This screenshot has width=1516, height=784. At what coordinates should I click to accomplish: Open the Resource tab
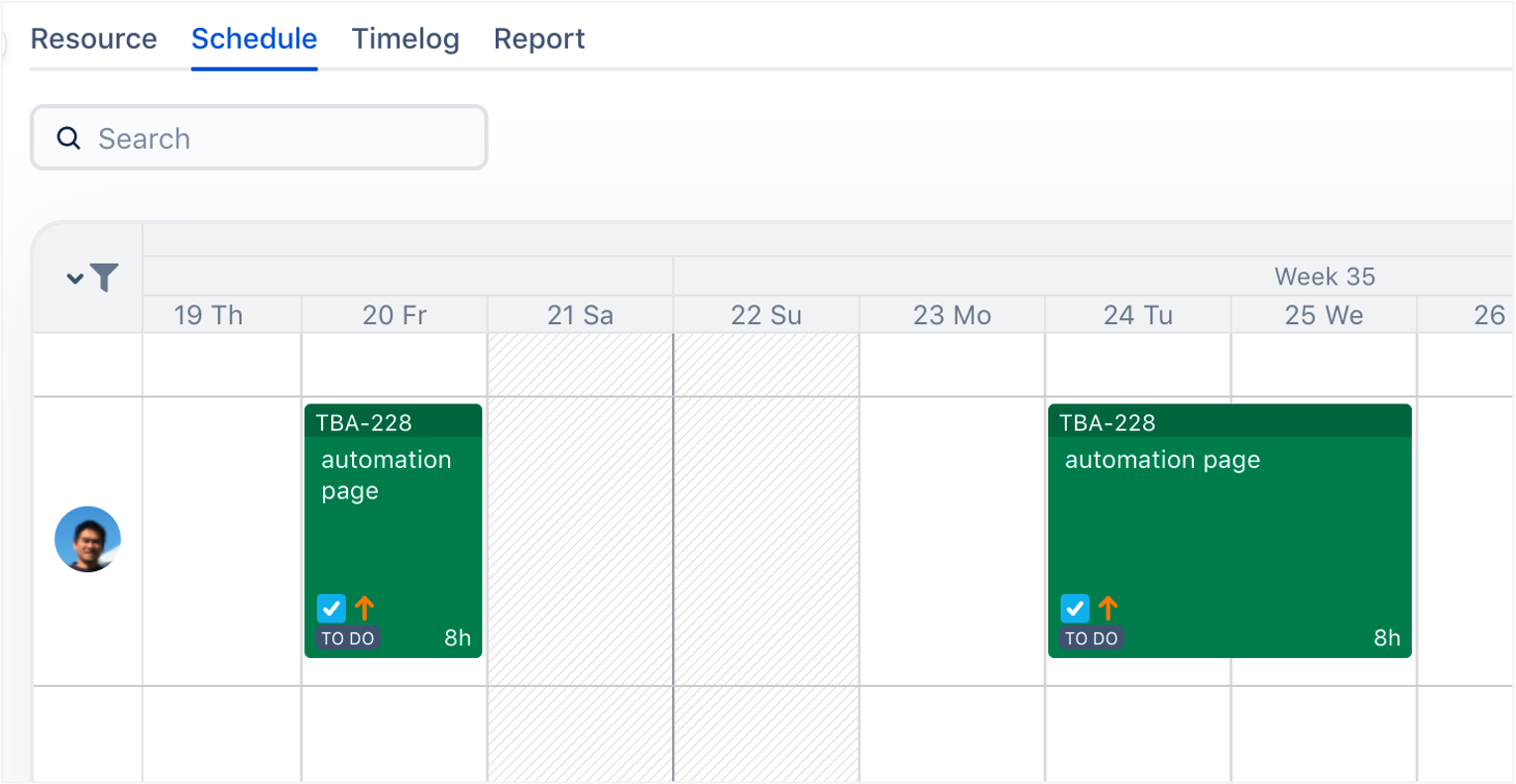pos(93,39)
